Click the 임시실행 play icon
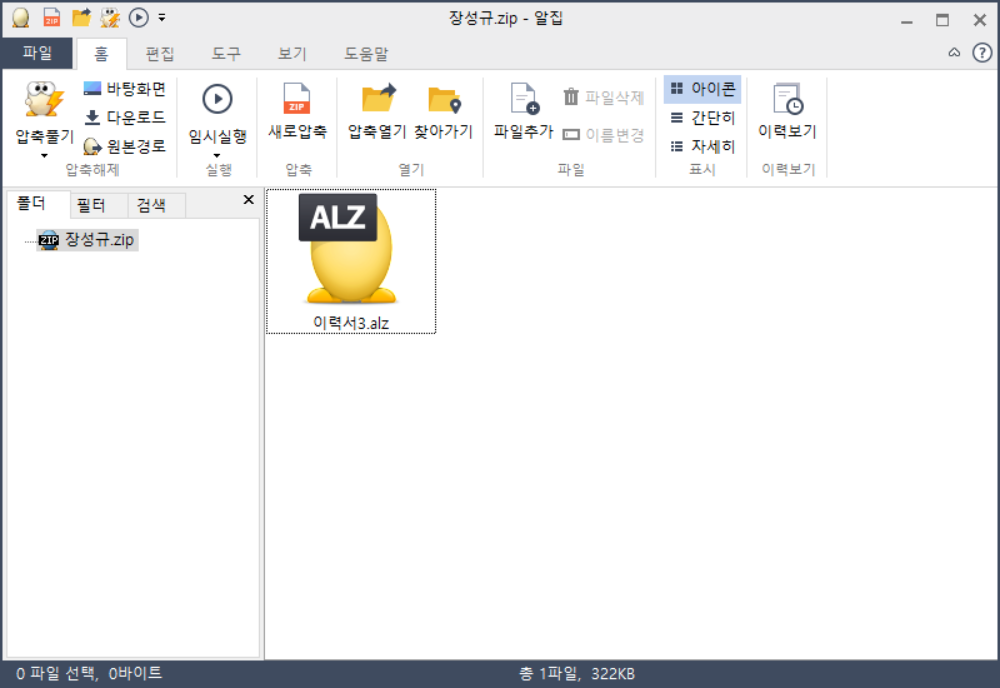 217,99
